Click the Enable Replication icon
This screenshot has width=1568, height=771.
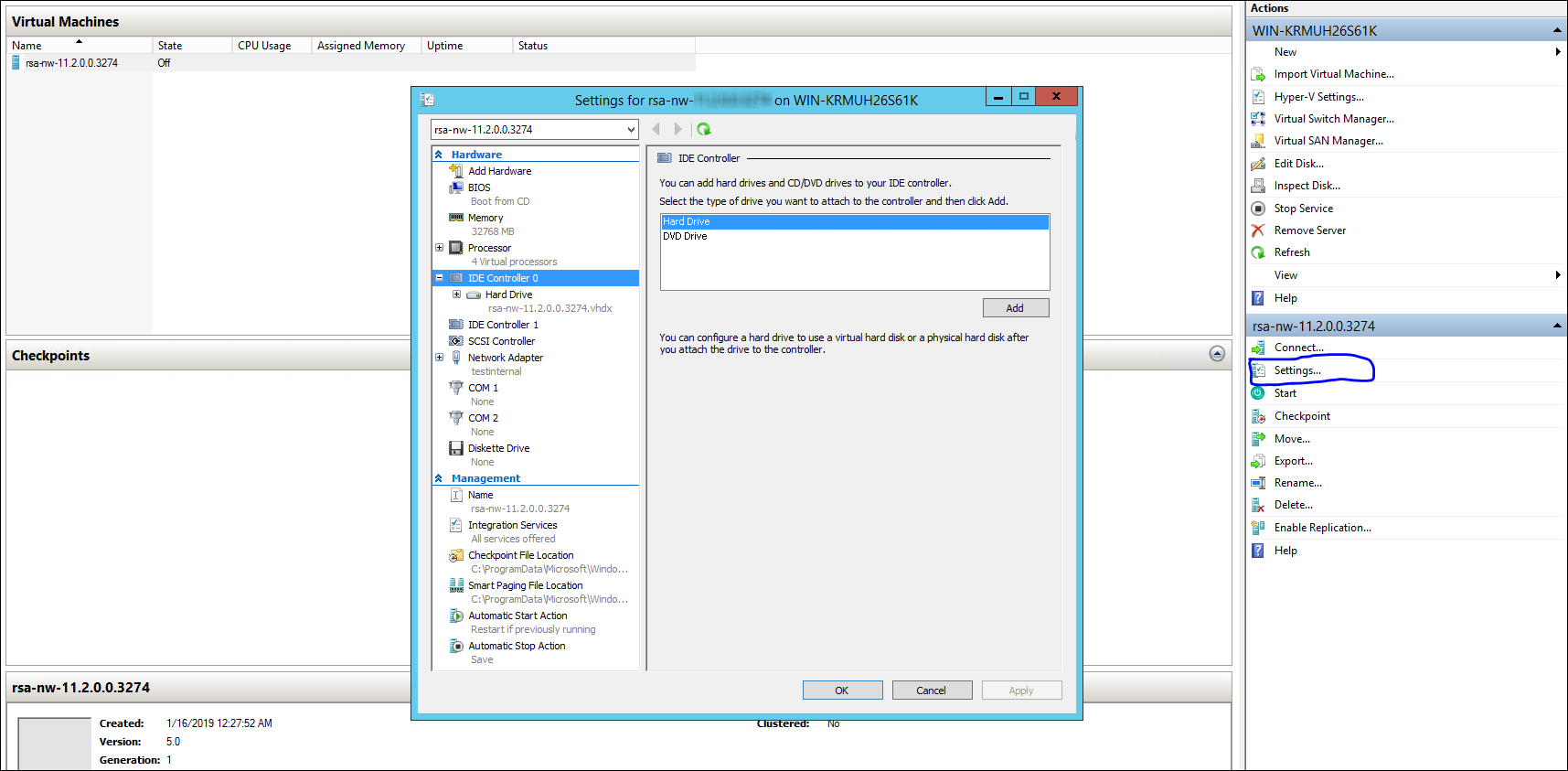[1258, 528]
